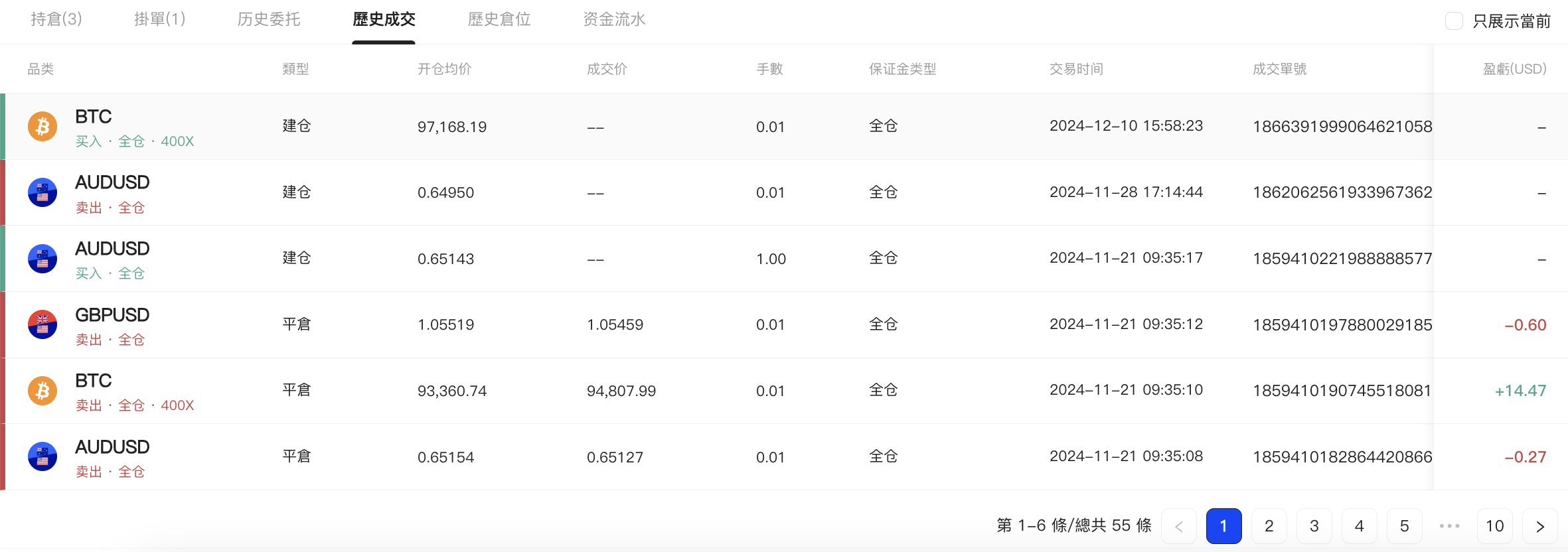Go to next page with right arrow
Viewport: 1568px width, 552px height.
point(1540,526)
